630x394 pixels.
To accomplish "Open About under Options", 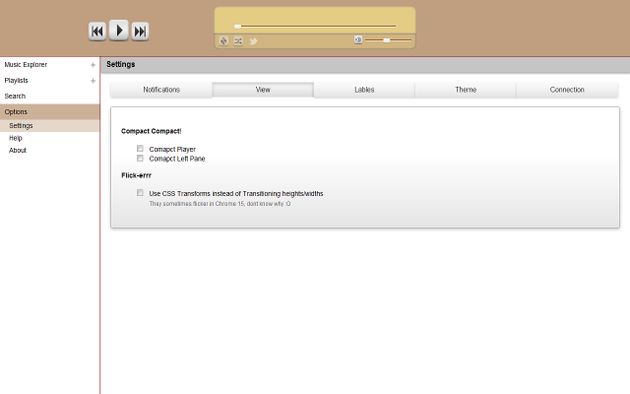I will point(18,150).
